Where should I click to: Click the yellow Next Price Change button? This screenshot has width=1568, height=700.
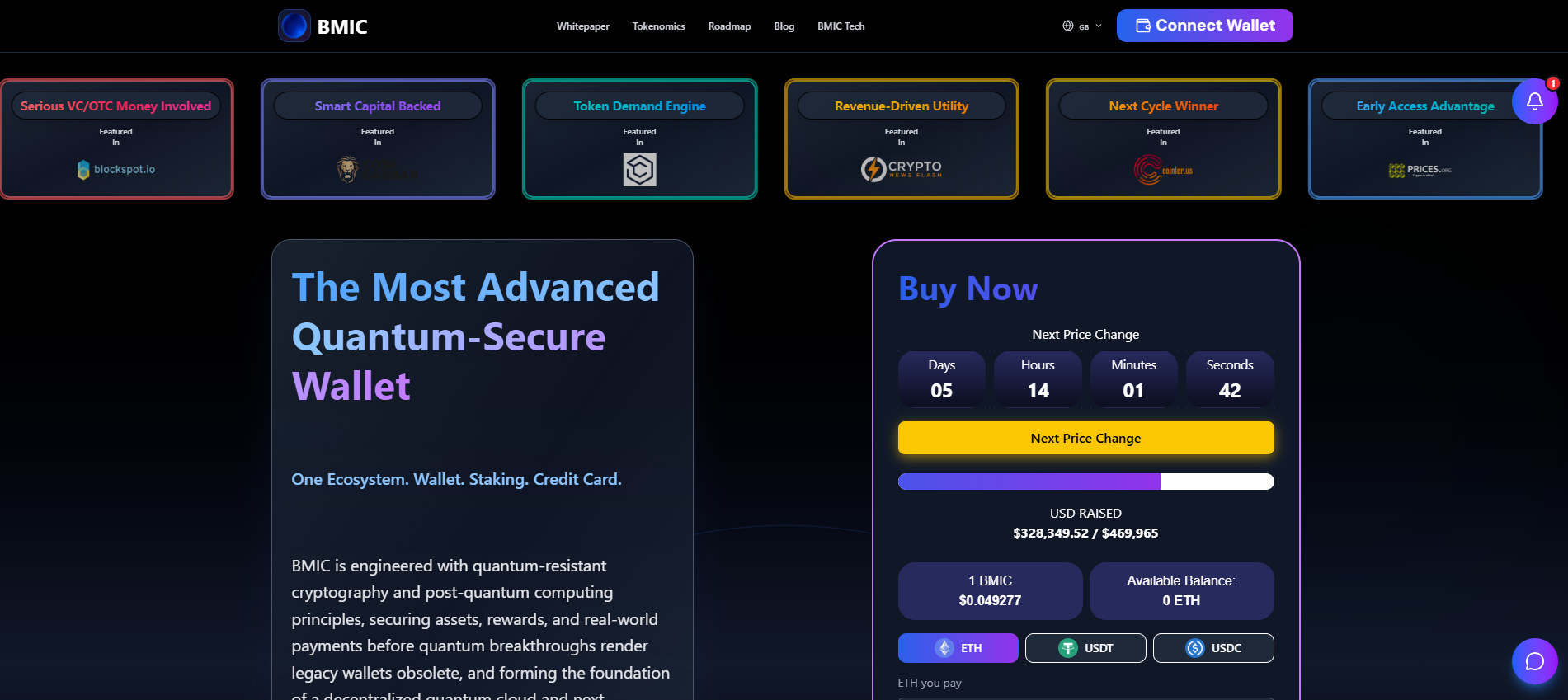point(1085,438)
